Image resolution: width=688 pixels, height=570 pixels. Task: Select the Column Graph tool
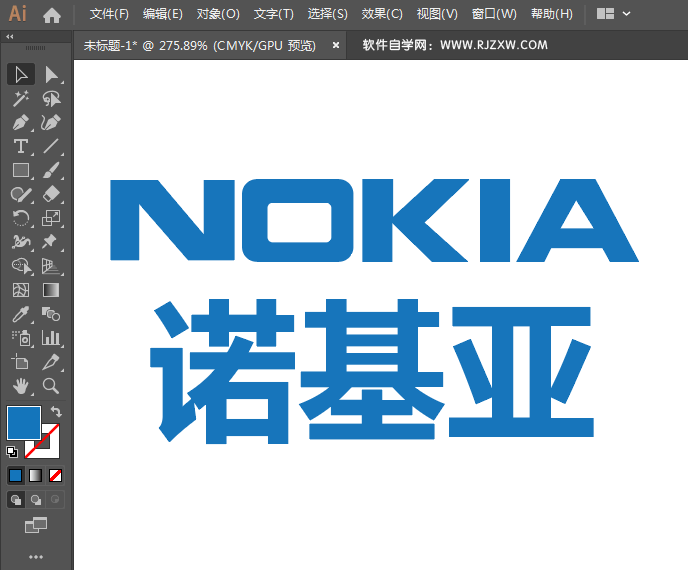point(51,338)
